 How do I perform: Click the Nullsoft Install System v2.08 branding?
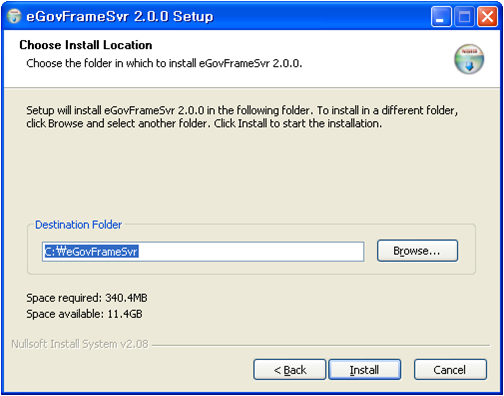(80, 344)
